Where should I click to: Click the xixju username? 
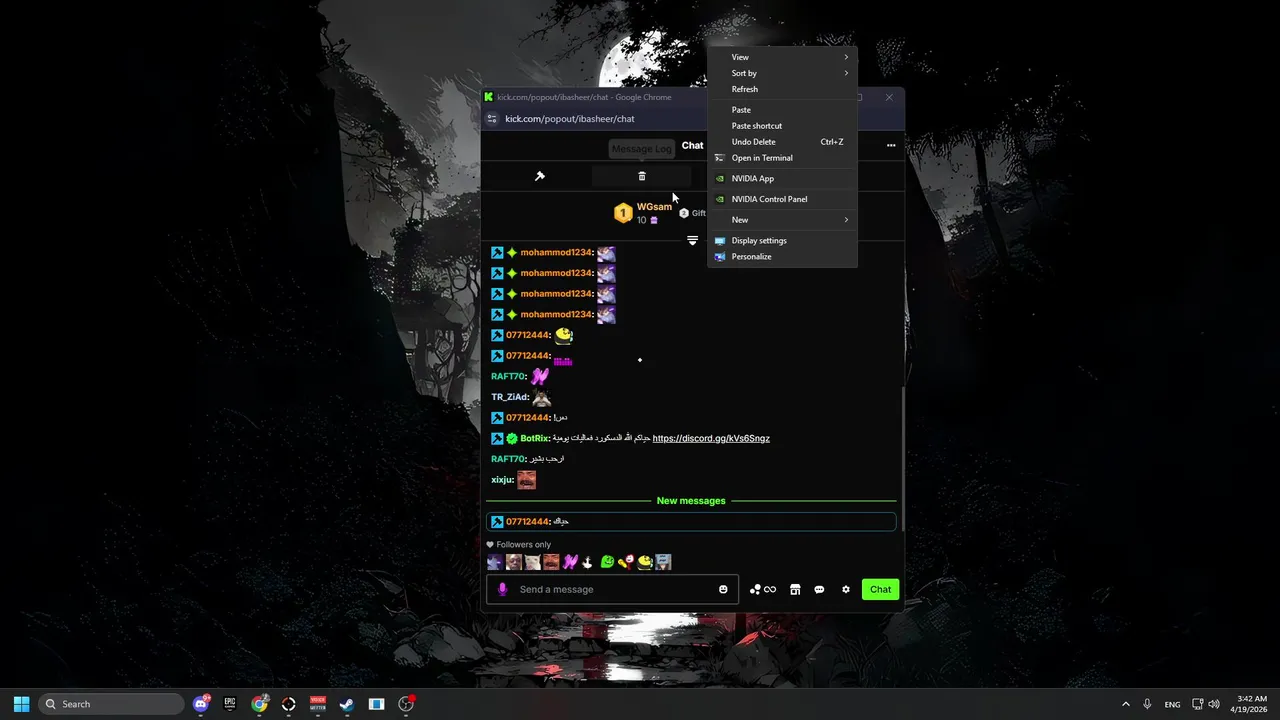click(502, 480)
